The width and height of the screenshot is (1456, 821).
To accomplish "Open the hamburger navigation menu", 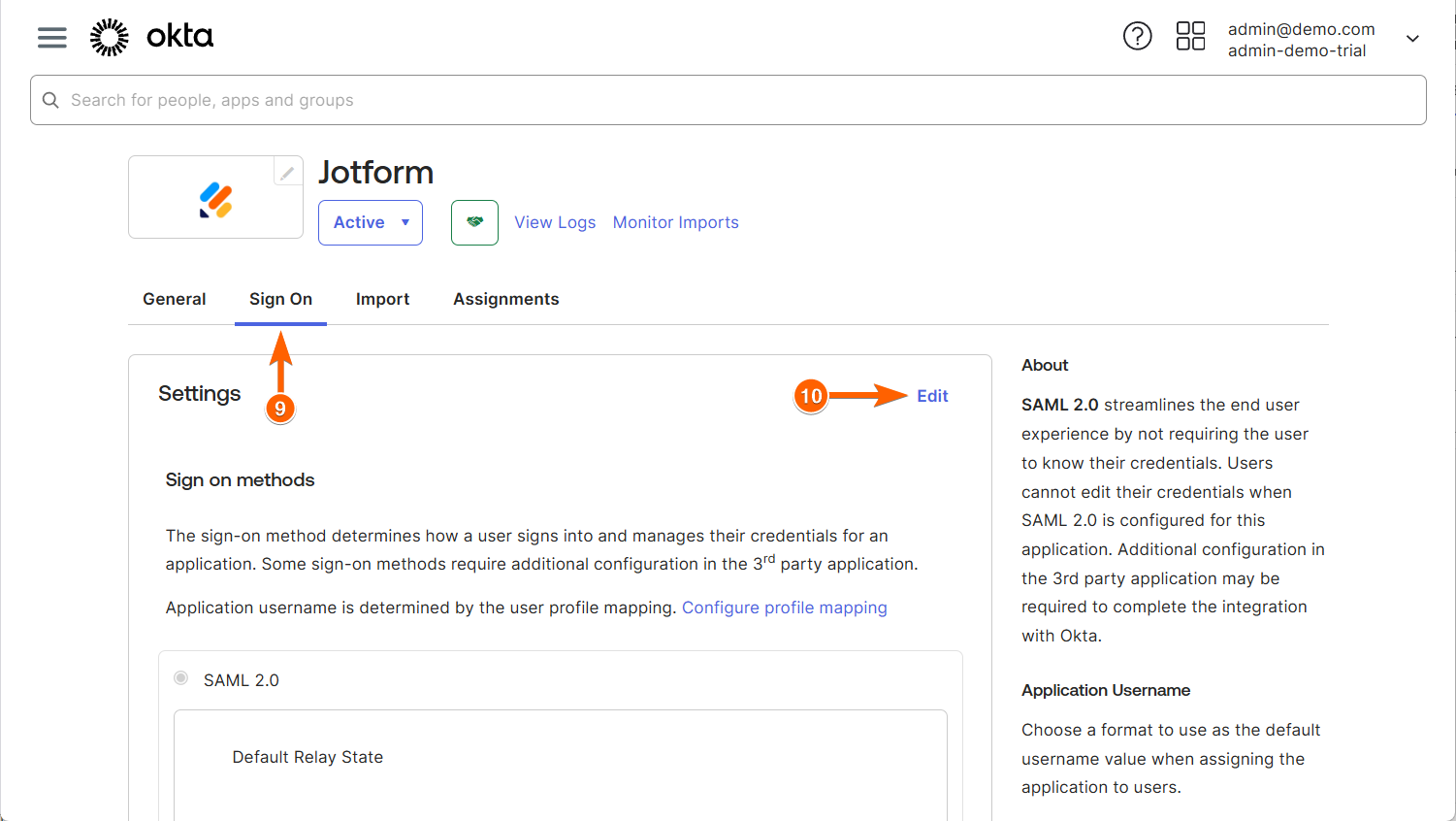I will 52,38.
